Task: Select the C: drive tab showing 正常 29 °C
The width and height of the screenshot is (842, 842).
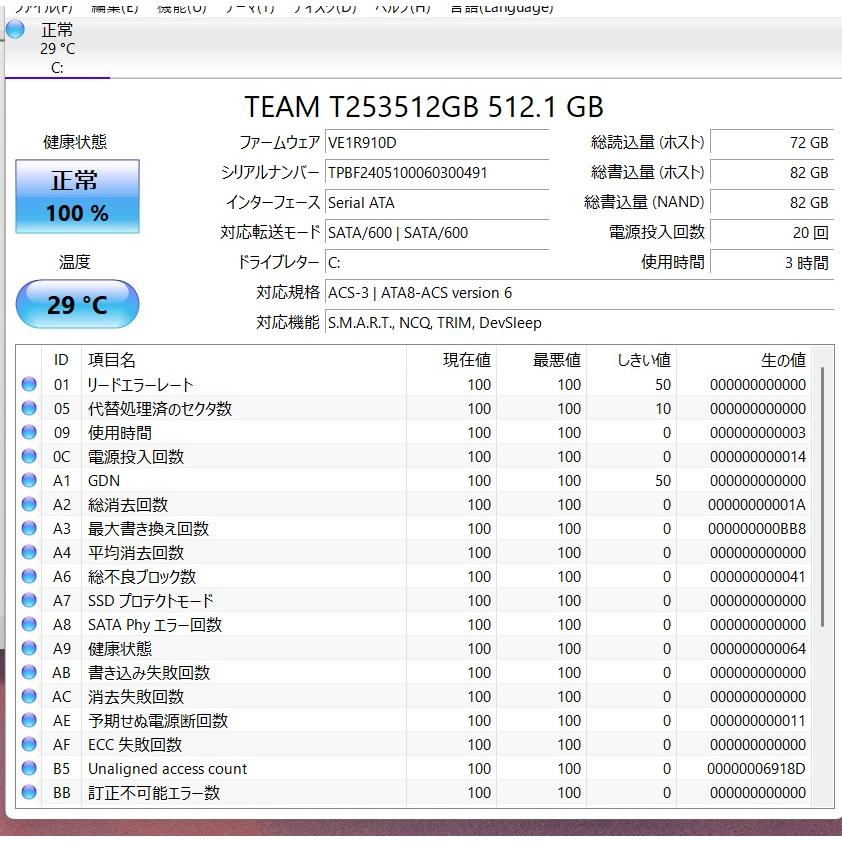Action: [x=57, y=48]
